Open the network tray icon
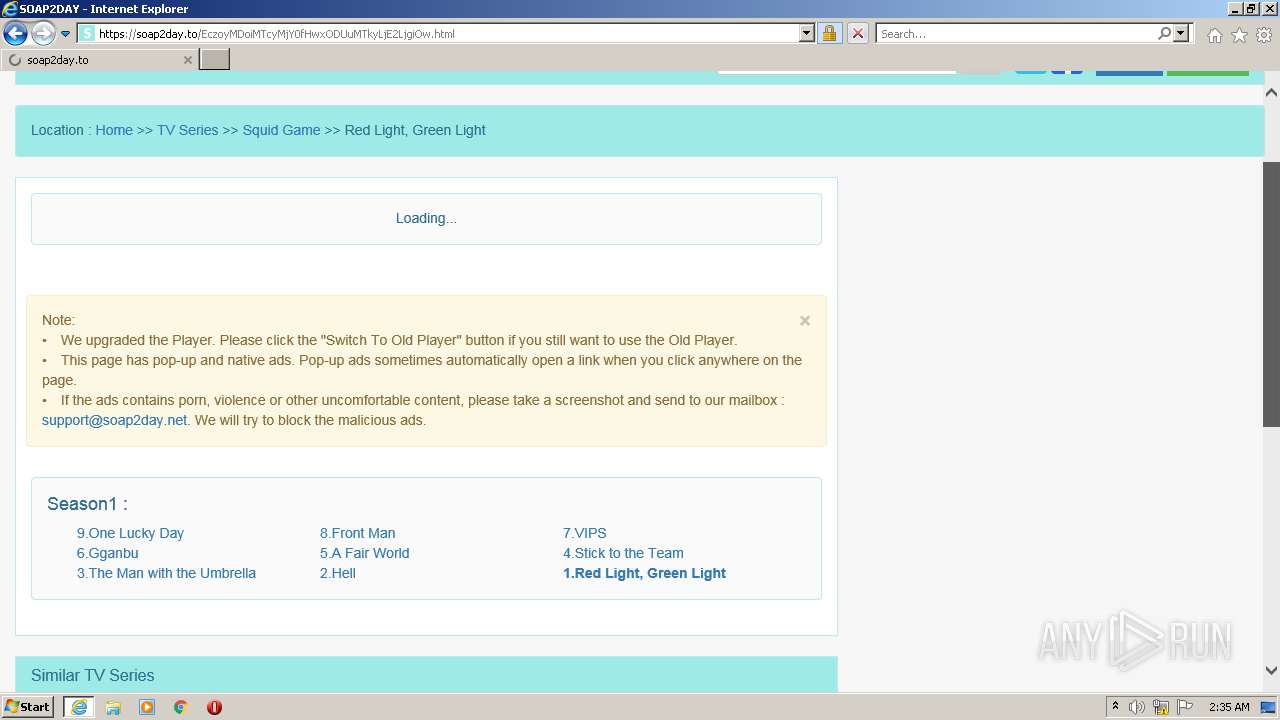 [1161, 707]
